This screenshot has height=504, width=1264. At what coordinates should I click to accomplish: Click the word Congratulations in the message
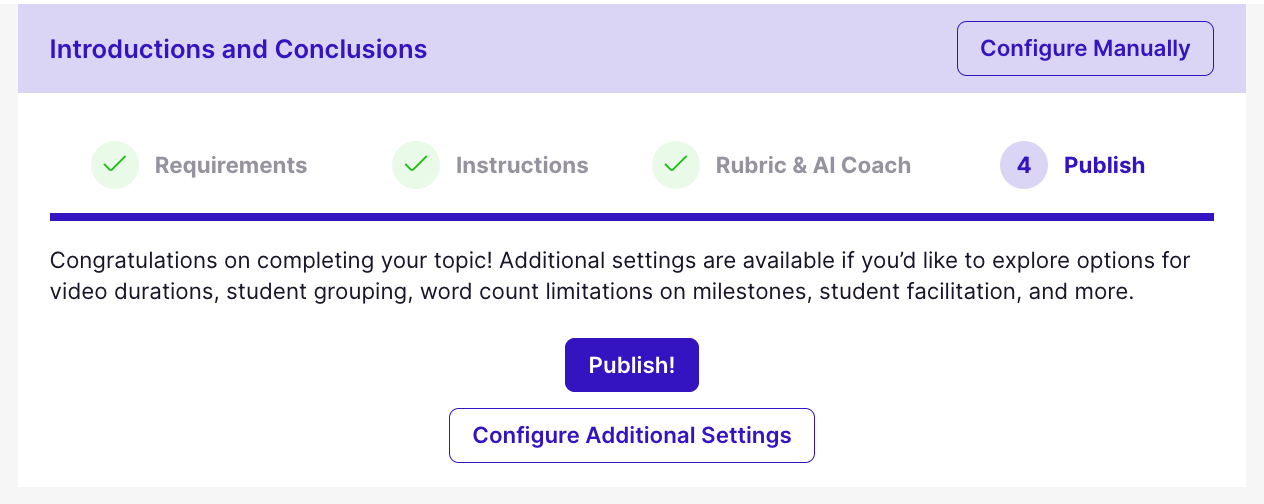click(133, 261)
